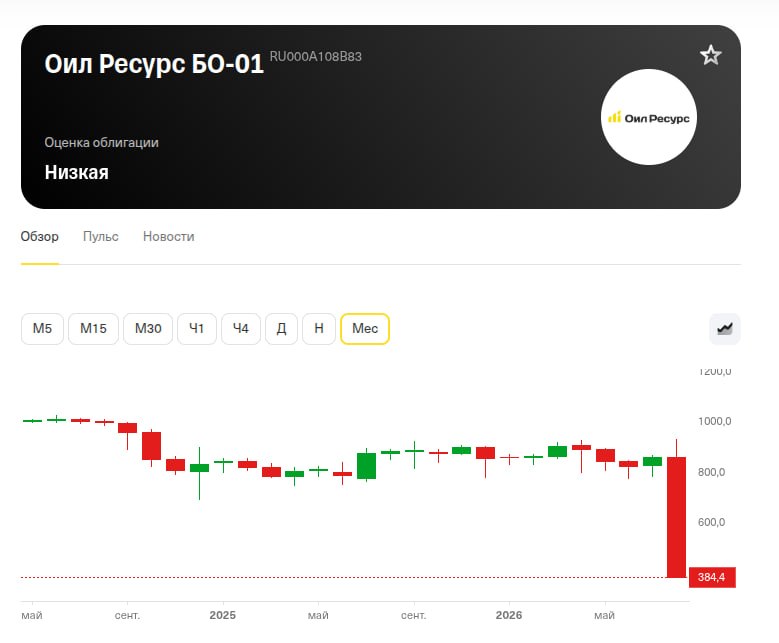
Task: Click the ISIN code RU000A108B83
Action: tap(315, 57)
